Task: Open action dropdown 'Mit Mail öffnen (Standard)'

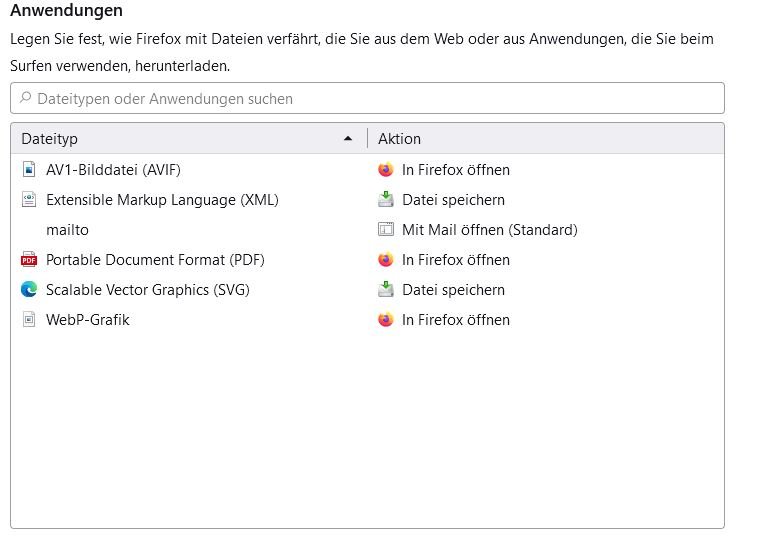Action: (x=546, y=230)
